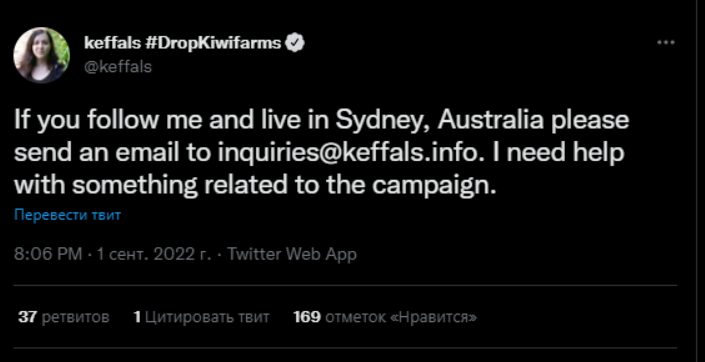Click the bold retweet count 37
Image resolution: width=705 pixels, height=362 pixels.
(27, 317)
